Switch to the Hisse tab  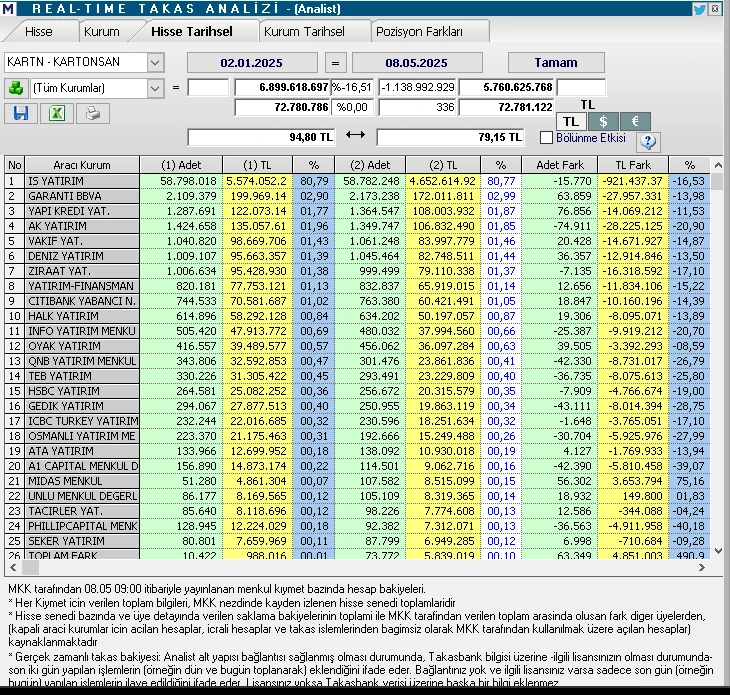(39, 32)
